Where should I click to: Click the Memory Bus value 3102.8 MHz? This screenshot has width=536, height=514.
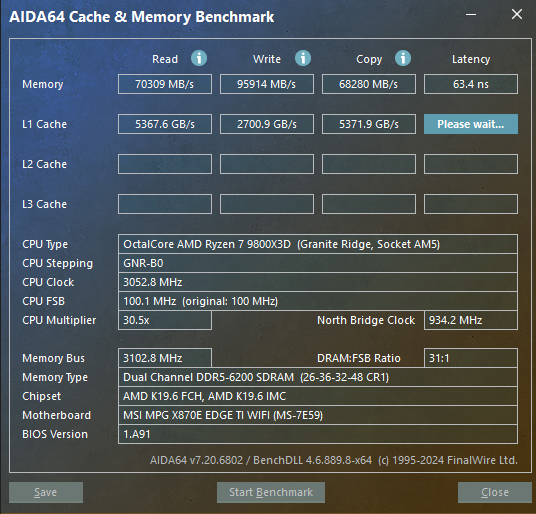[x=165, y=358]
